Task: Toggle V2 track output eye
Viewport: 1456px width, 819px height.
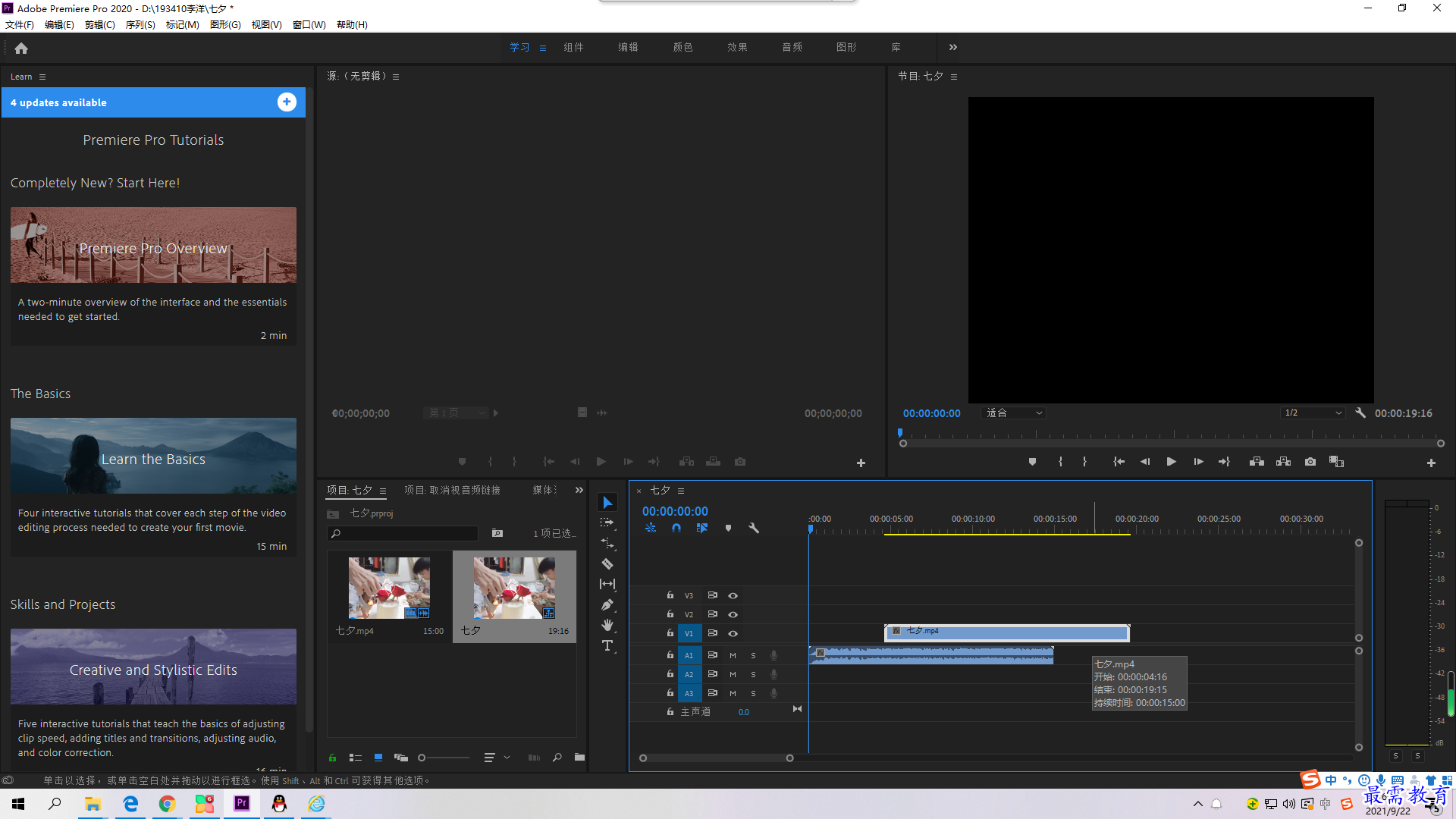Action: click(733, 614)
